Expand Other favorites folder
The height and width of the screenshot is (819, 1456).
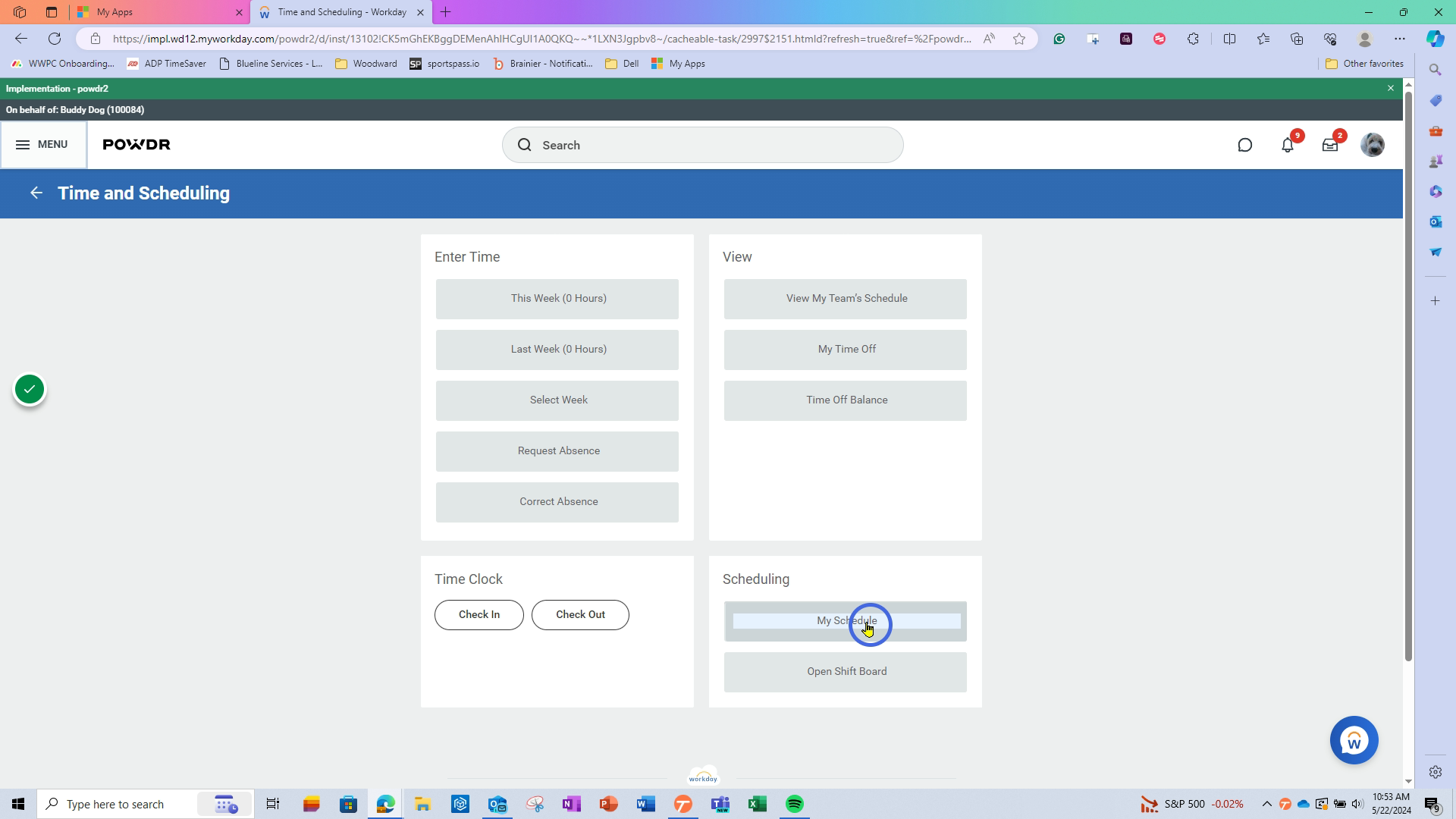tap(1364, 64)
